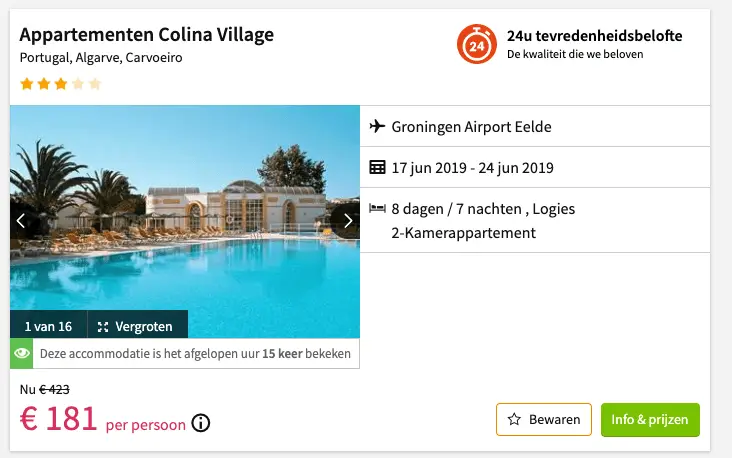Image resolution: width=732 pixels, height=458 pixels.
Task: Click the star icon in the Bewaren button
Action: pyautogui.click(x=514, y=419)
